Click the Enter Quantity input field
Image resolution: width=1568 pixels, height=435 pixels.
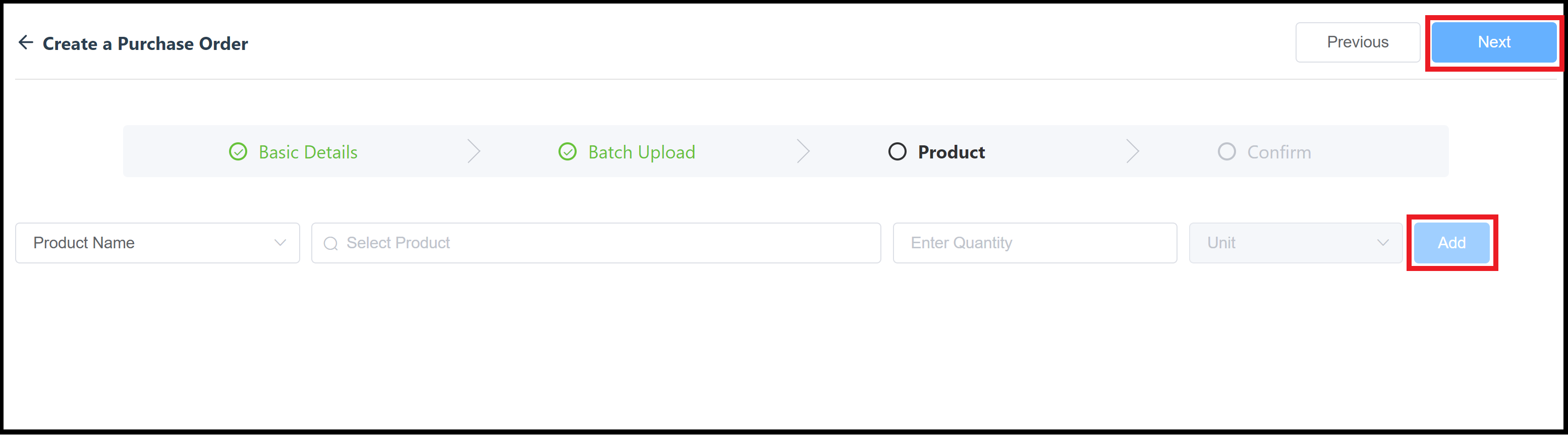pyautogui.click(x=1035, y=242)
